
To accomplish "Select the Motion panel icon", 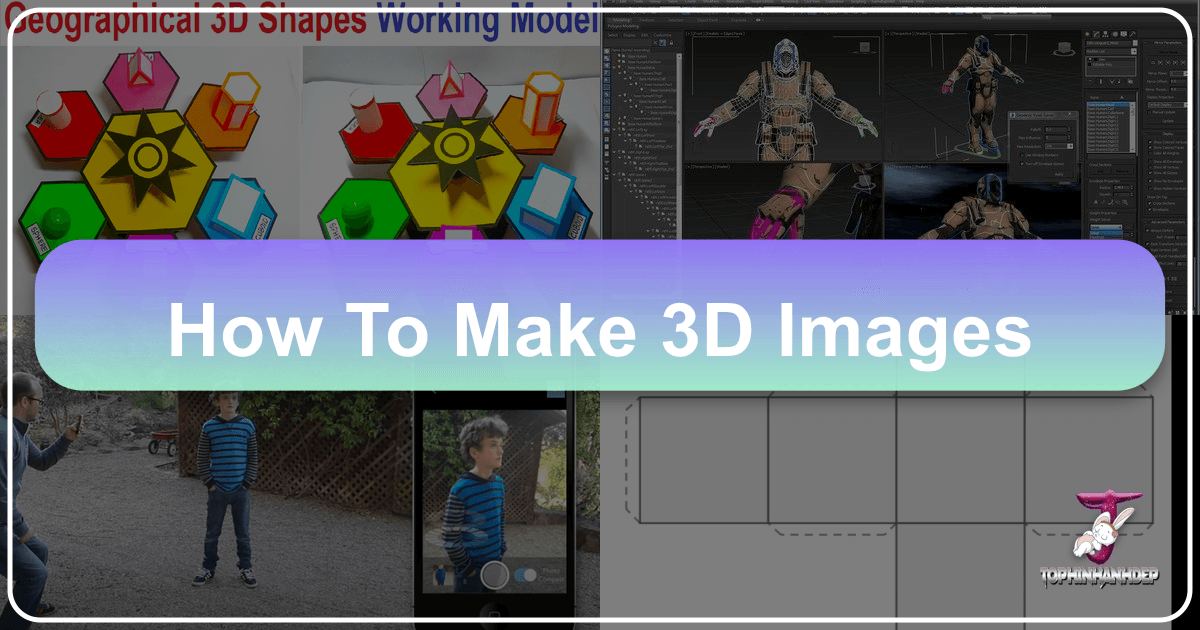I will (x=1115, y=33).
